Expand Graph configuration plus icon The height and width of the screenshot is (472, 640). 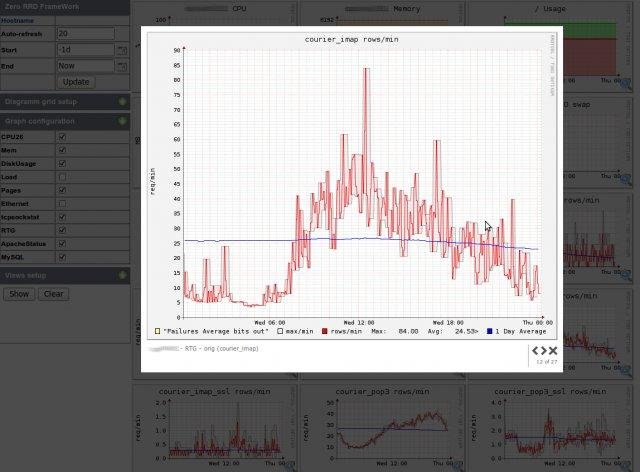point(122,121)
